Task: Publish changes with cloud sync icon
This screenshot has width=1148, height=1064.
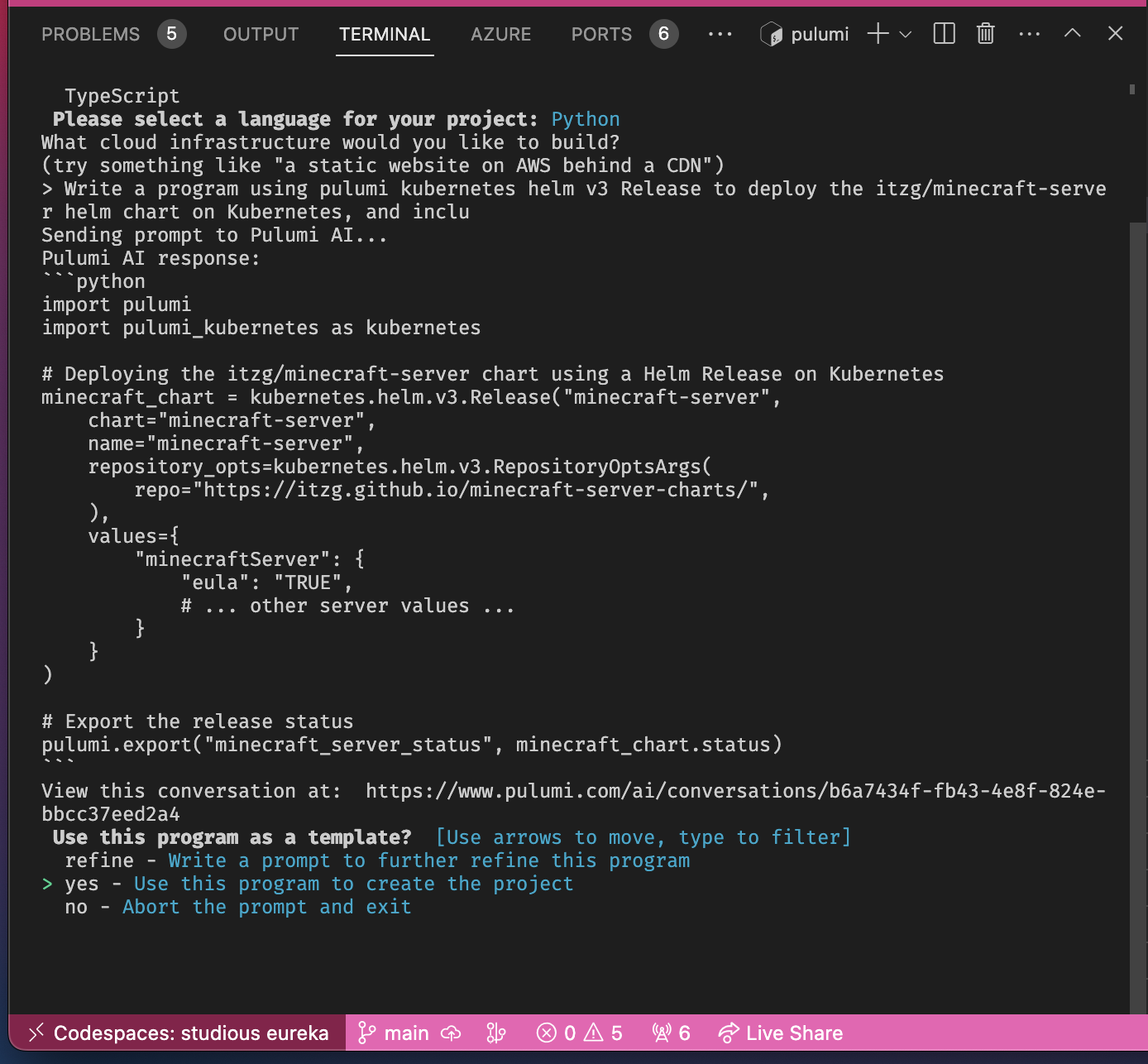Action: 451,1033
